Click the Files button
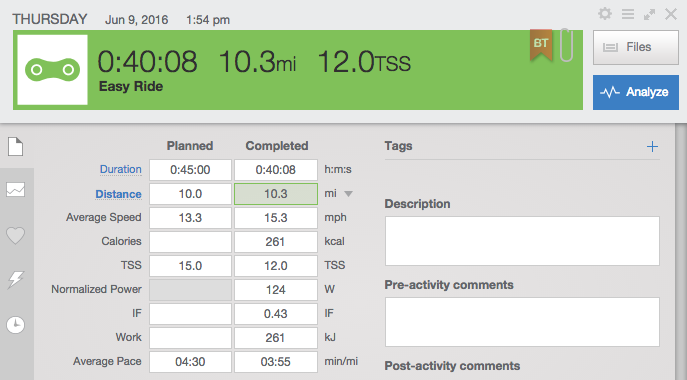This screenshot has width=687, height=380. coord(636,47)
